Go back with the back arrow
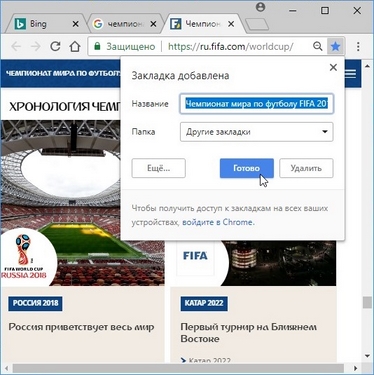The height and width of the screenshot is (375, 374). point(16,46)
